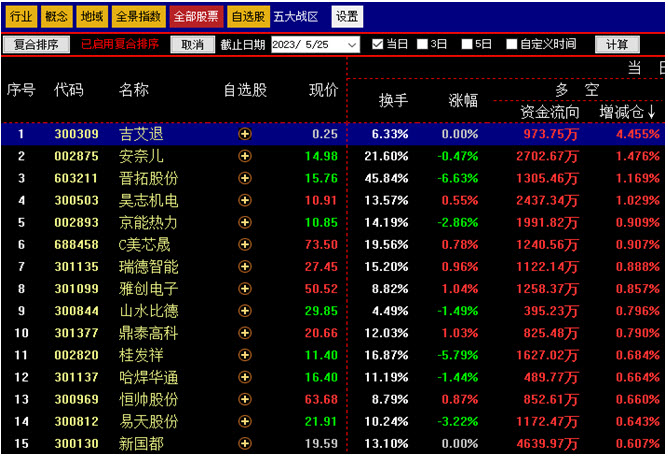Click the 73.50 price value
The width and height of the screenshot is (668, 461).
coord(321,245)
